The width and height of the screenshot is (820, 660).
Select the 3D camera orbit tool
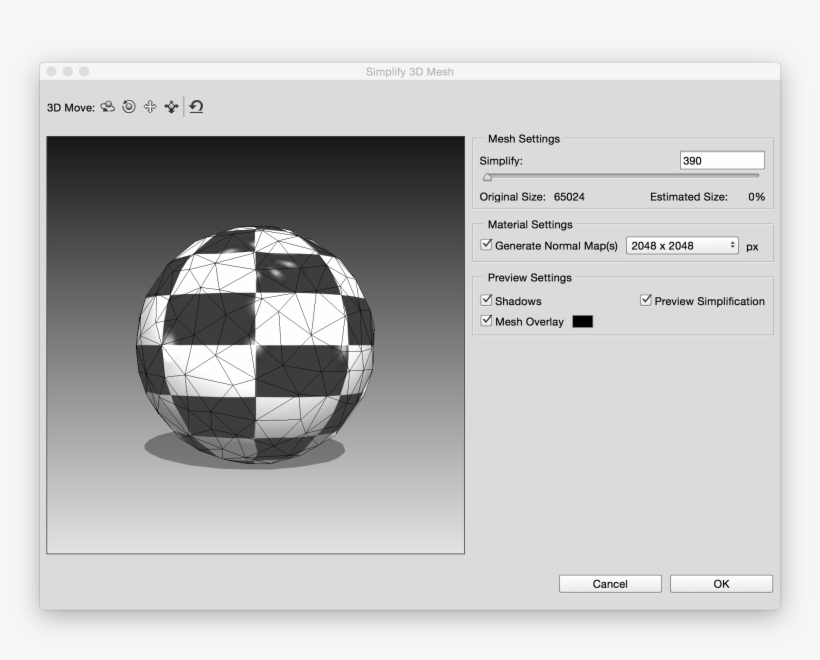(x=108, y=107)
